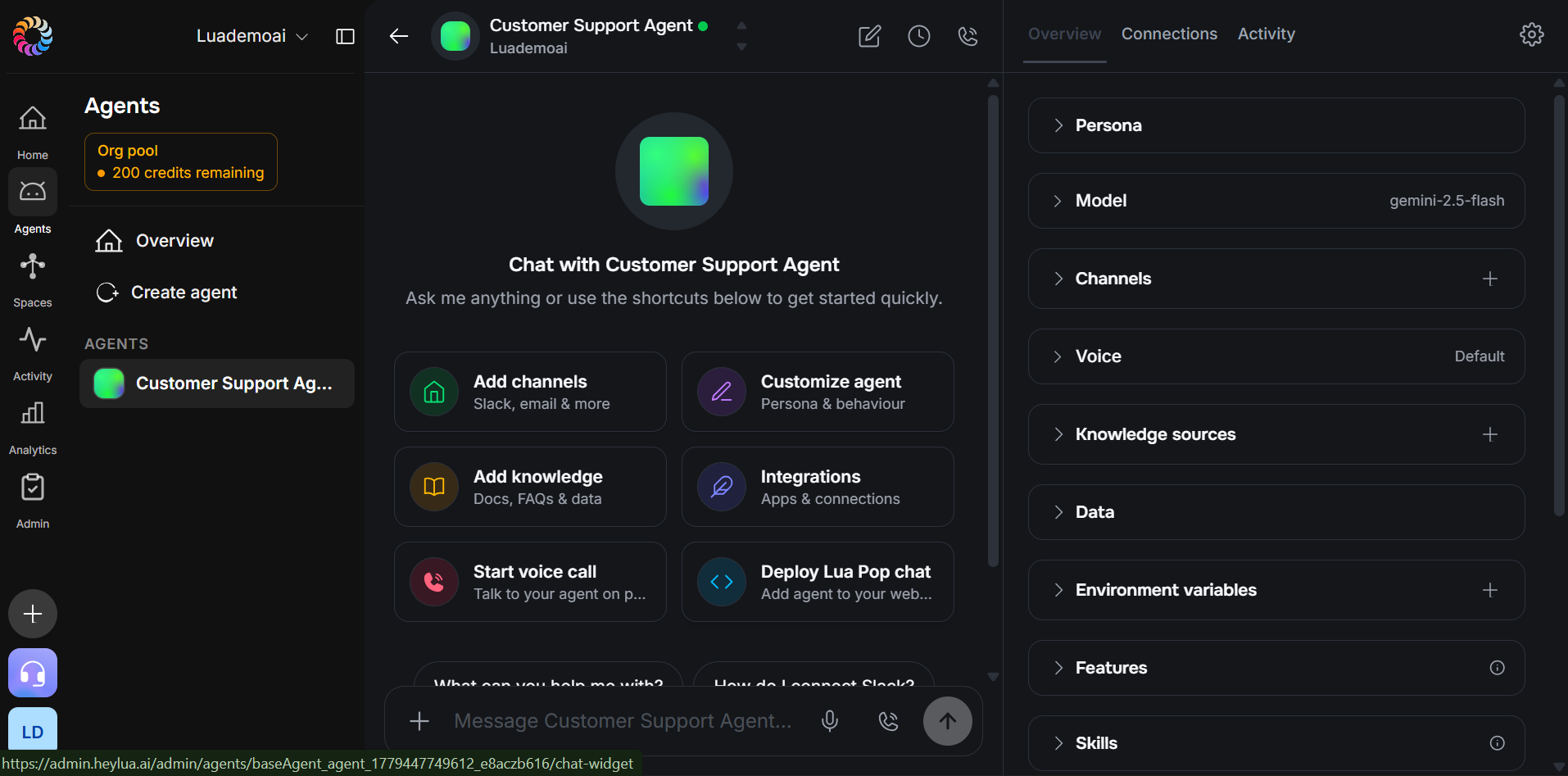Toggle the sidebar panel collapse icon

tap(346, 36)
